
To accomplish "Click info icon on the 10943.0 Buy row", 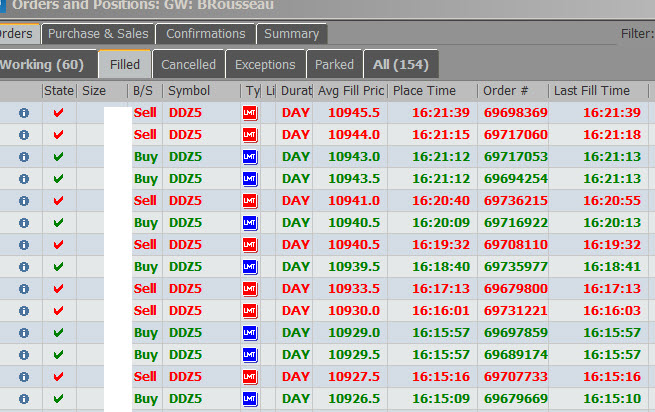I will coord(23,157).
